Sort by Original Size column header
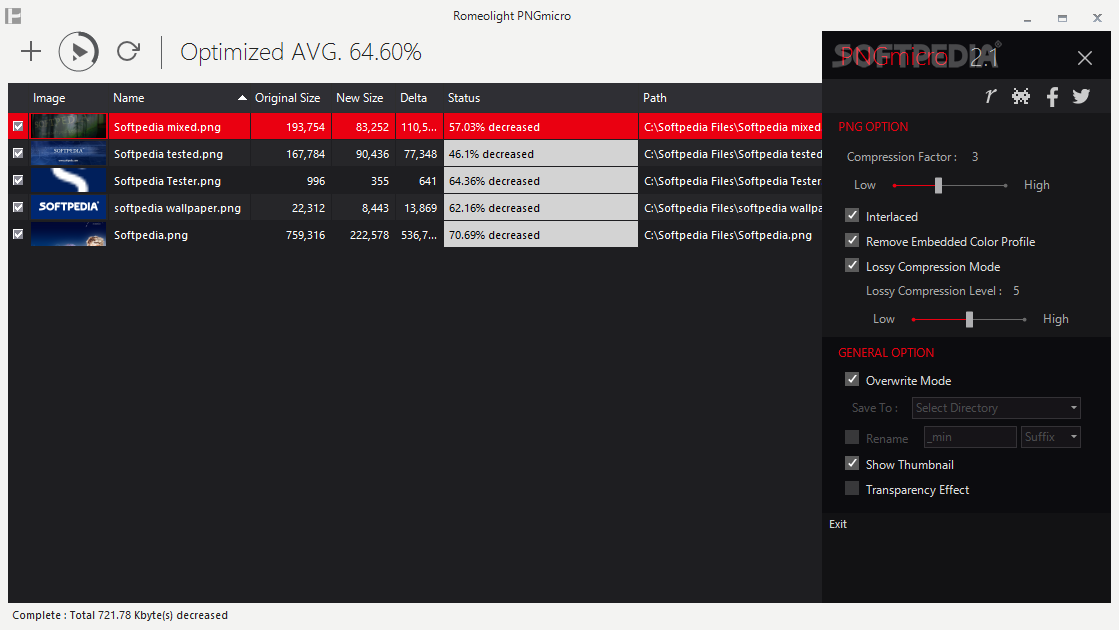Screen dimensions: 1119x630 point(288,98)
